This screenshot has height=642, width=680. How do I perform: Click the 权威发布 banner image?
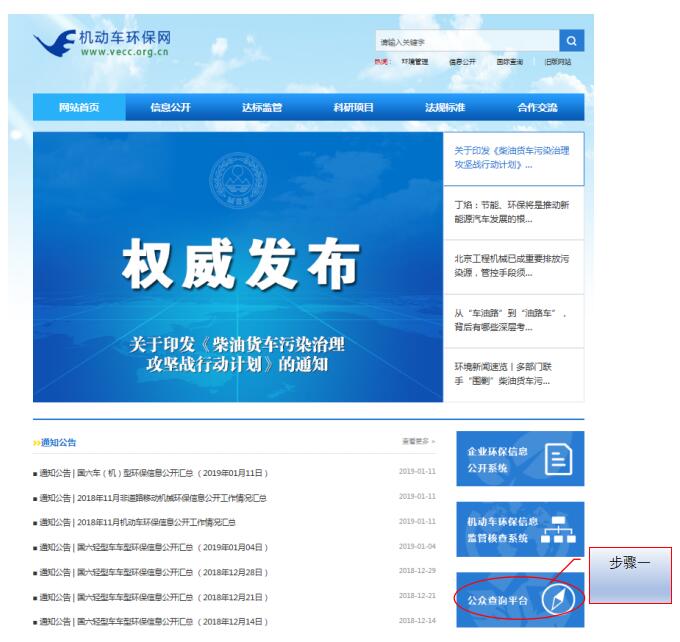(x=238, y=267)
